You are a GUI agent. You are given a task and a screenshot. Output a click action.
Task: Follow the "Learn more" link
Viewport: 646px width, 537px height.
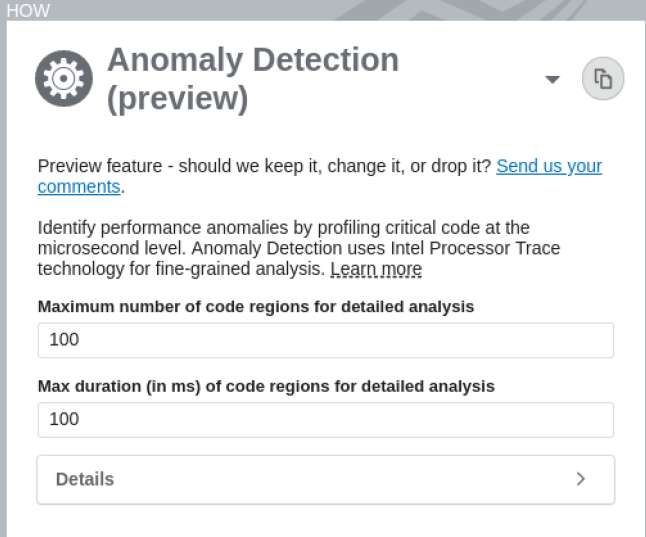[x=376, y=269]
